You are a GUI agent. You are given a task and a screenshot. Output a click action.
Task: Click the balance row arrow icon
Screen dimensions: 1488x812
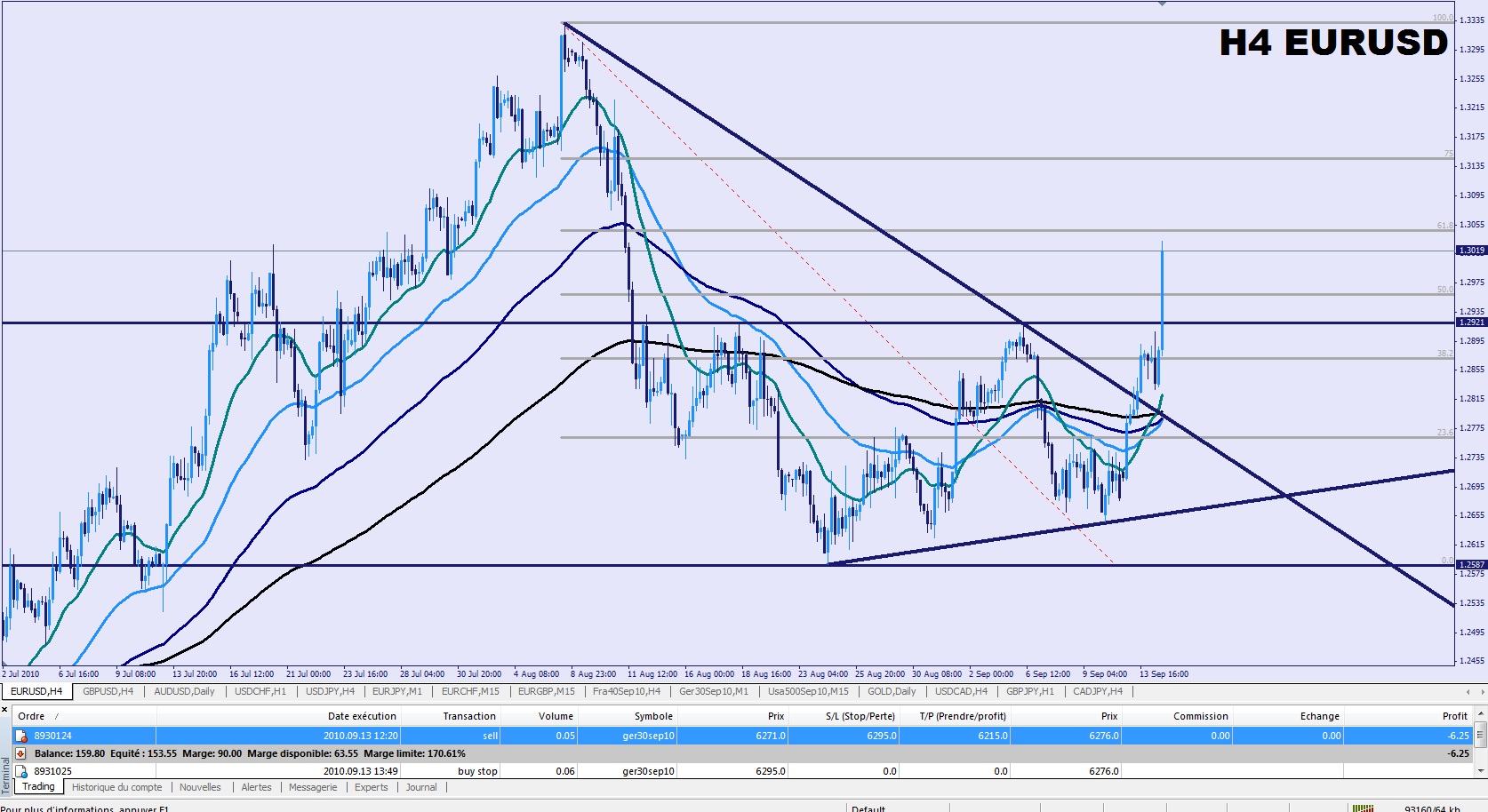(21, 753)
